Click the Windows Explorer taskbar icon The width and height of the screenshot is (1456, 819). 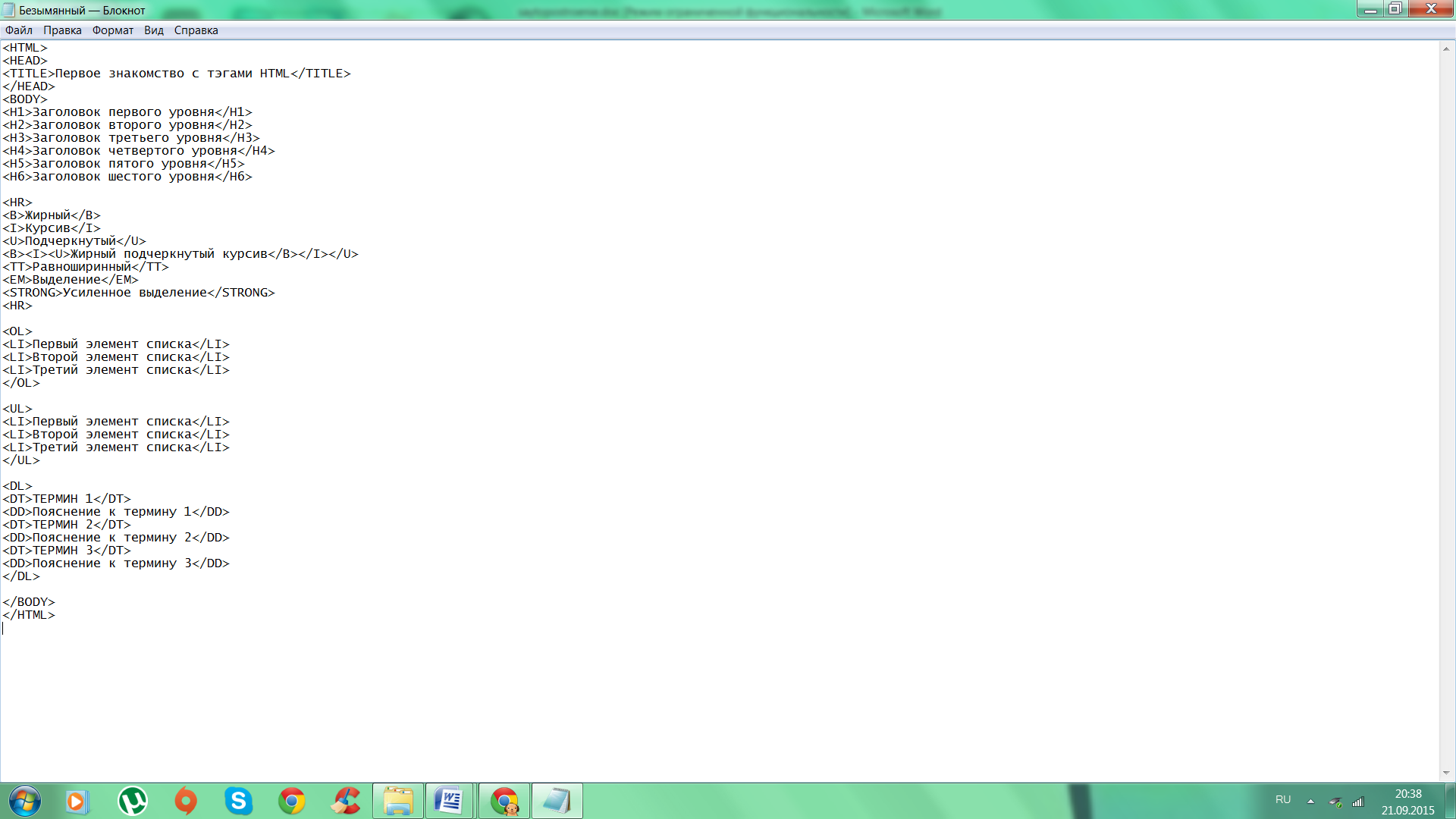point(398,801)
